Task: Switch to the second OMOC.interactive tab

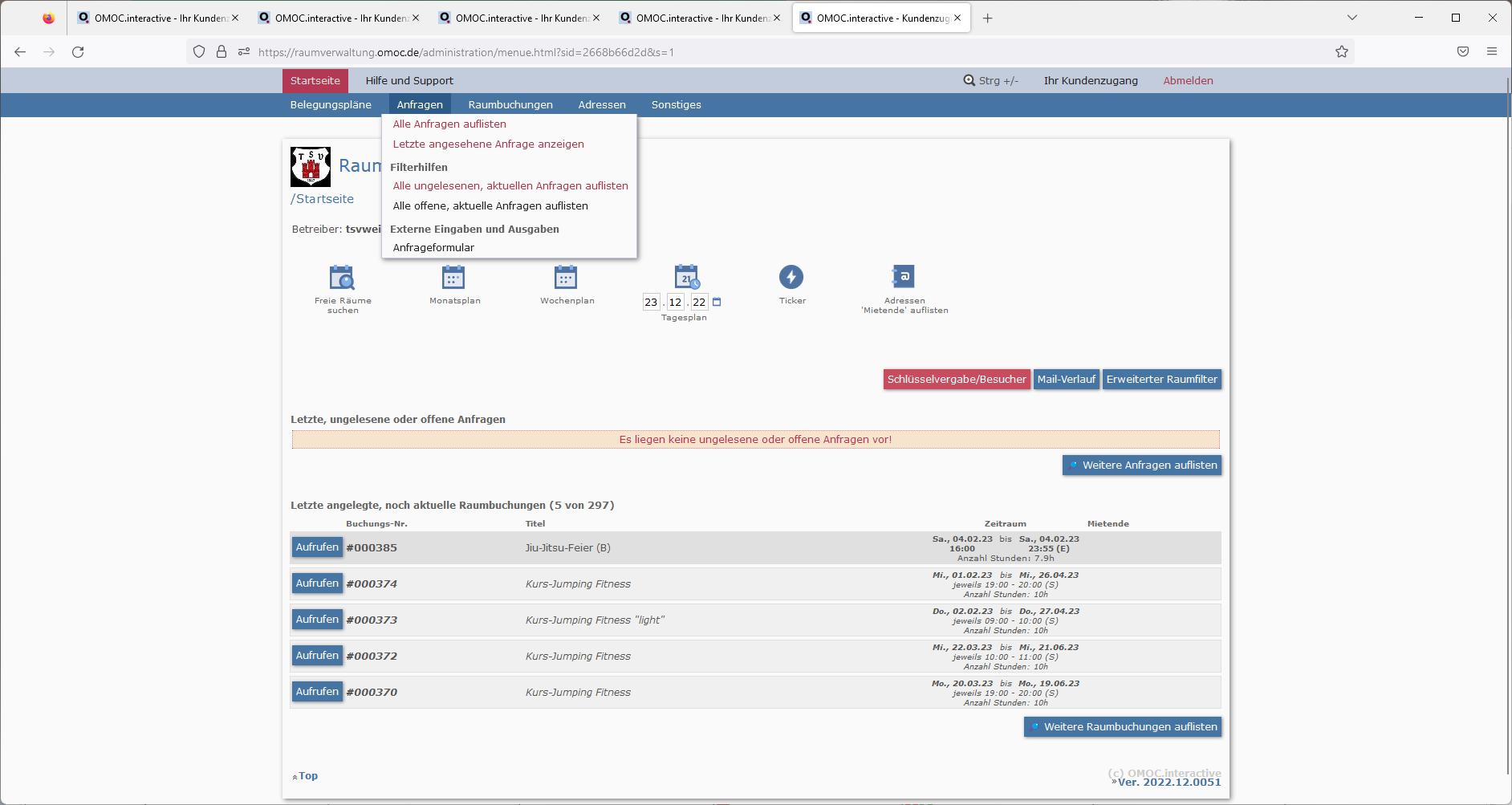Action: pos(340,18)
